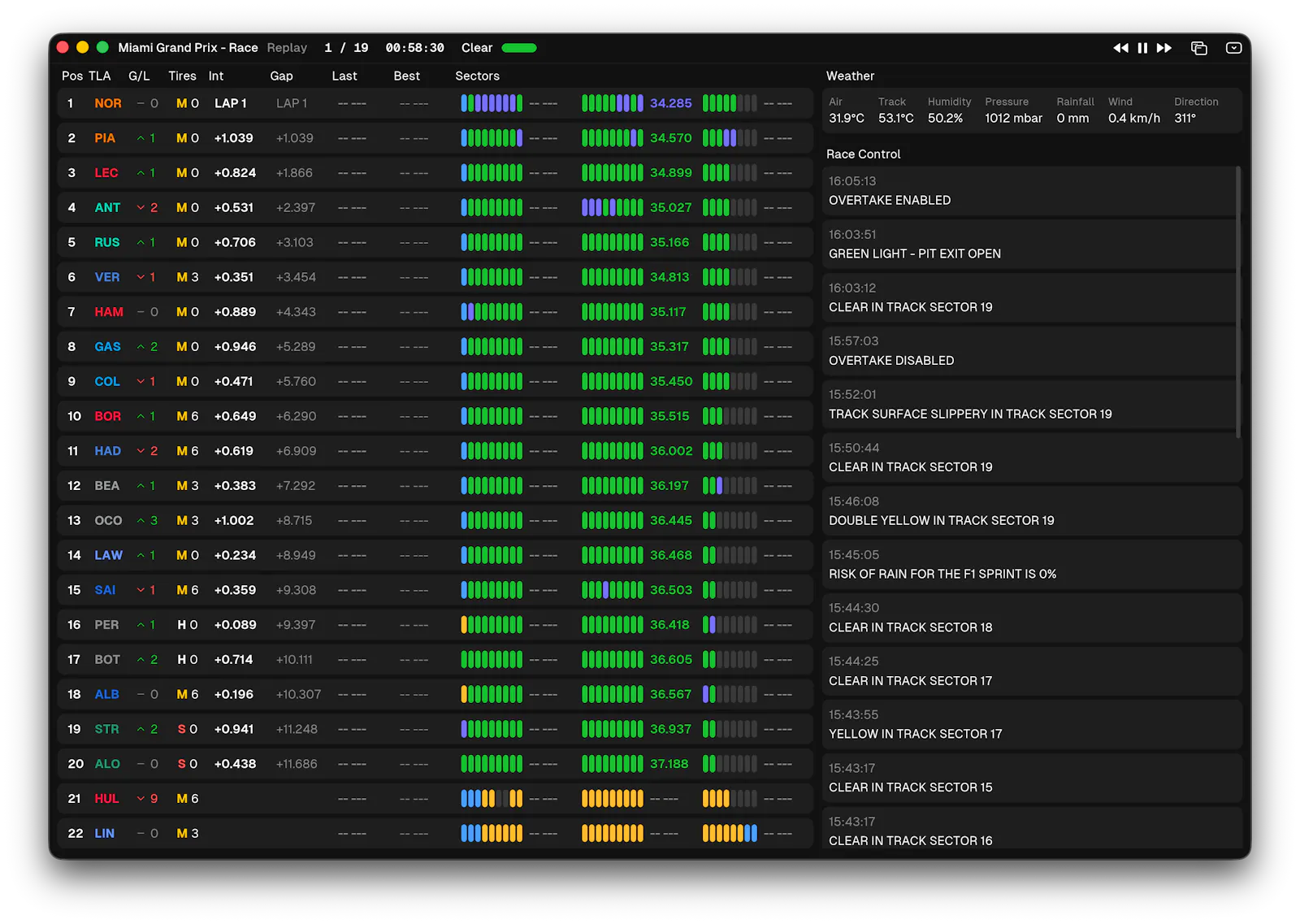Screen dimensions: 1300x924
Task: Click the Tires column header
Action: point(182,76)
